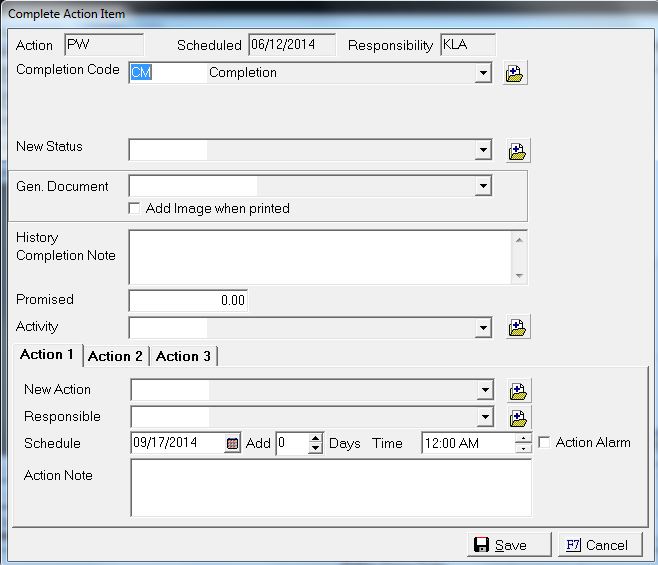Expand the New Status dropdown list

point(483,150)
